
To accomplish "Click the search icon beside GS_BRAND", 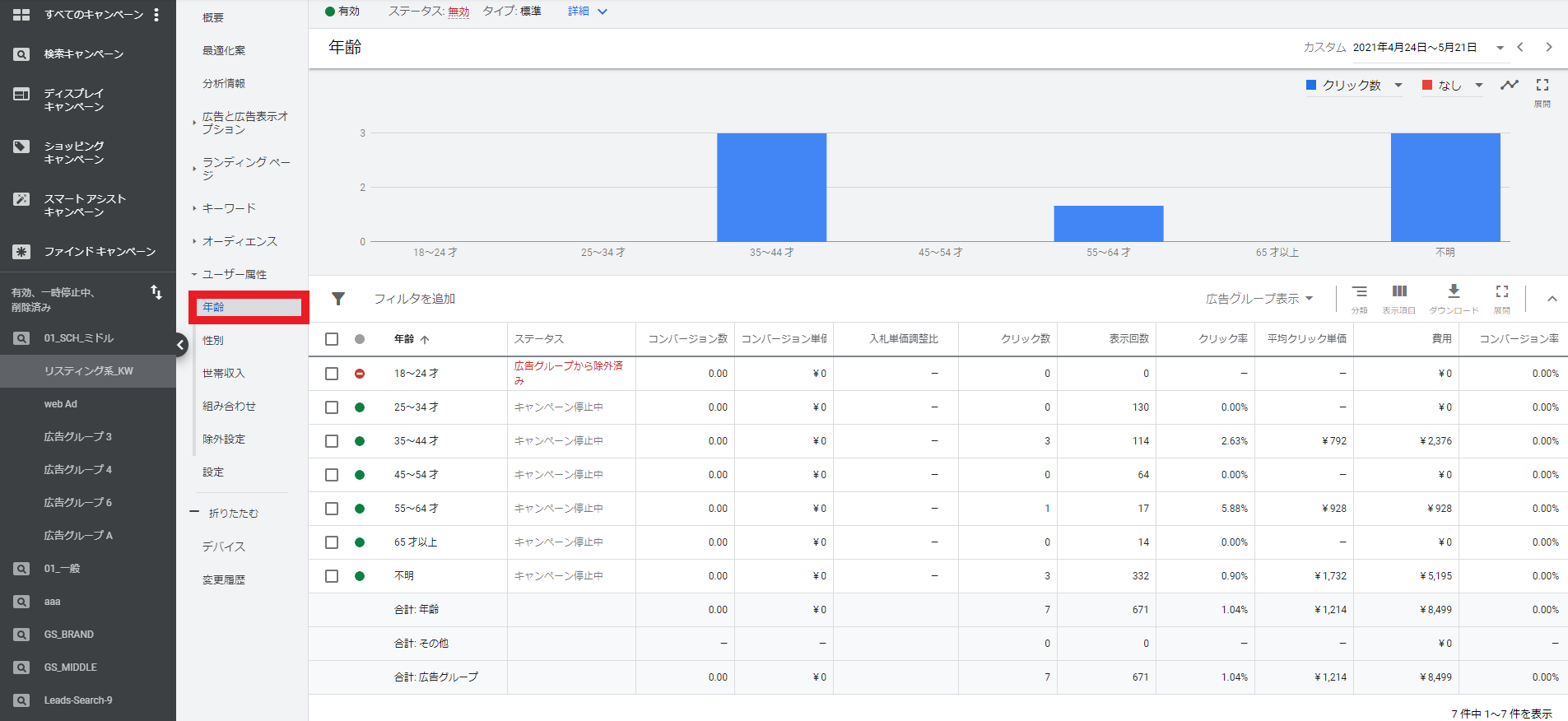I will point(21,635).
